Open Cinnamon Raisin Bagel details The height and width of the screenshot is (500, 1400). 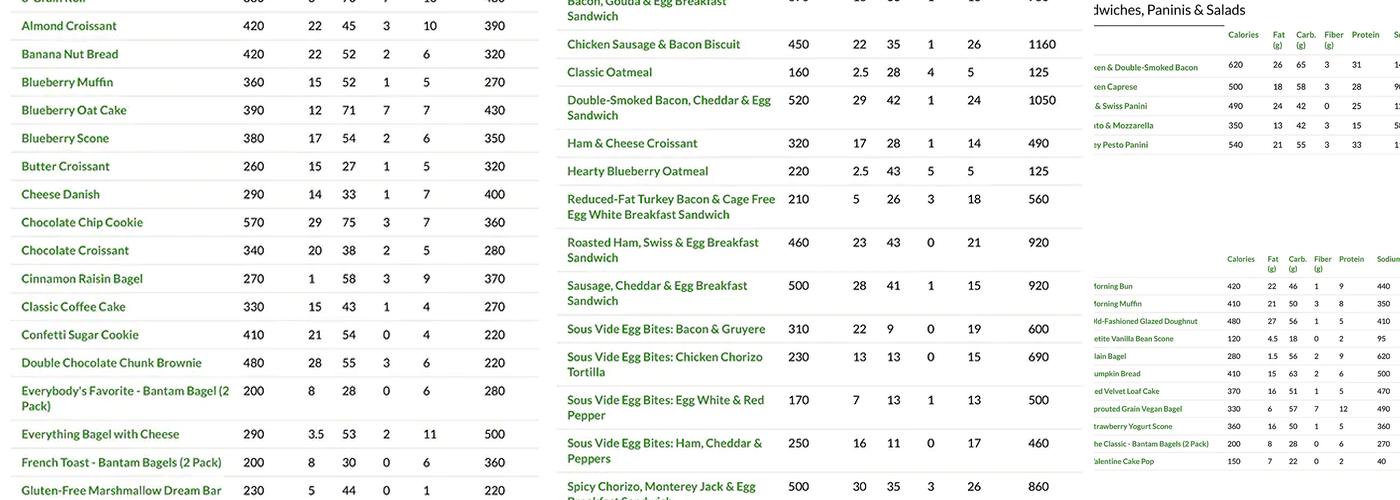click(82, 279)
